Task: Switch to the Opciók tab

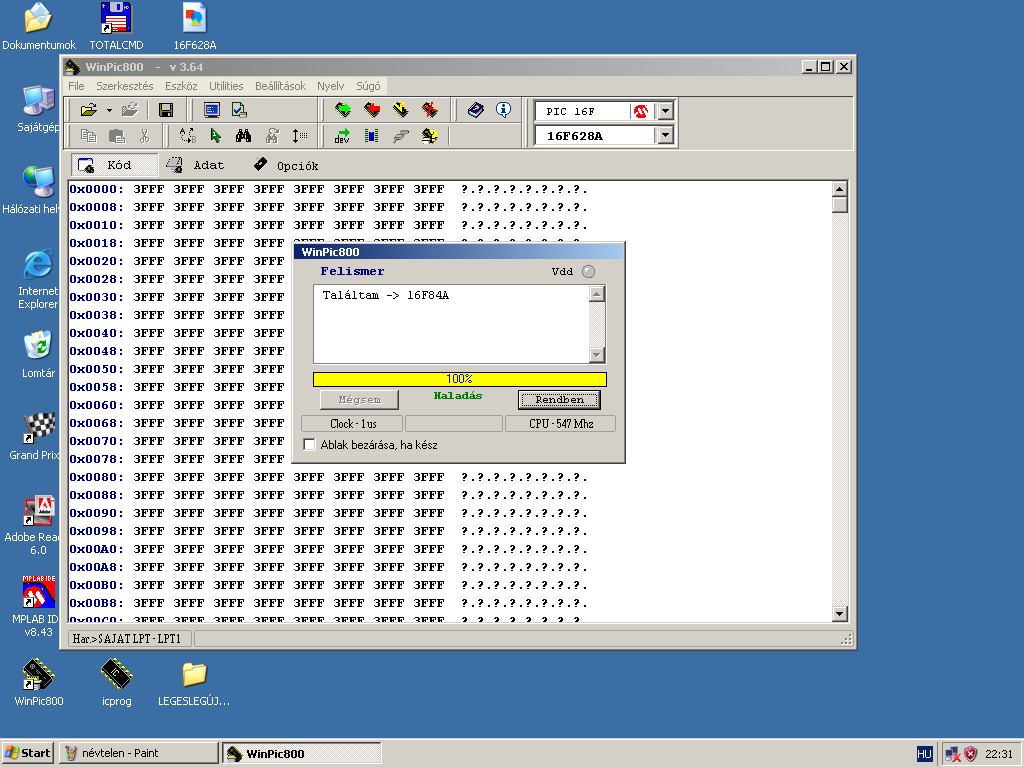Action: pos(286,165)
